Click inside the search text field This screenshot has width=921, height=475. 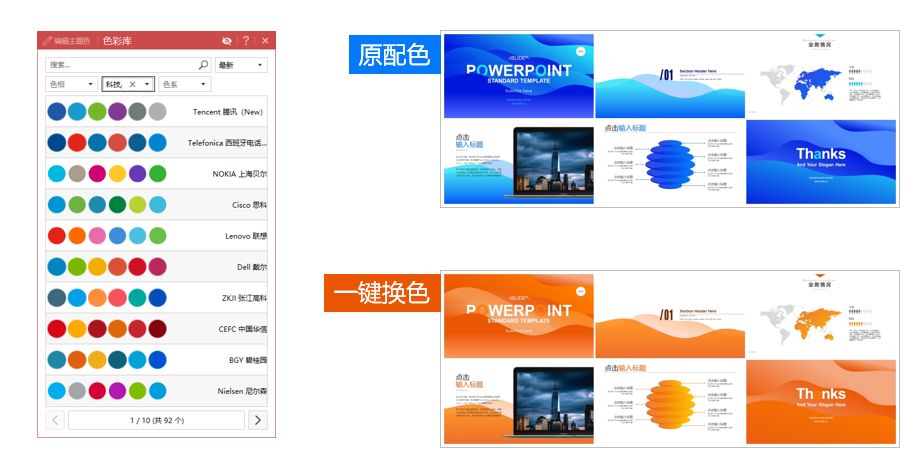click(120, 65)
